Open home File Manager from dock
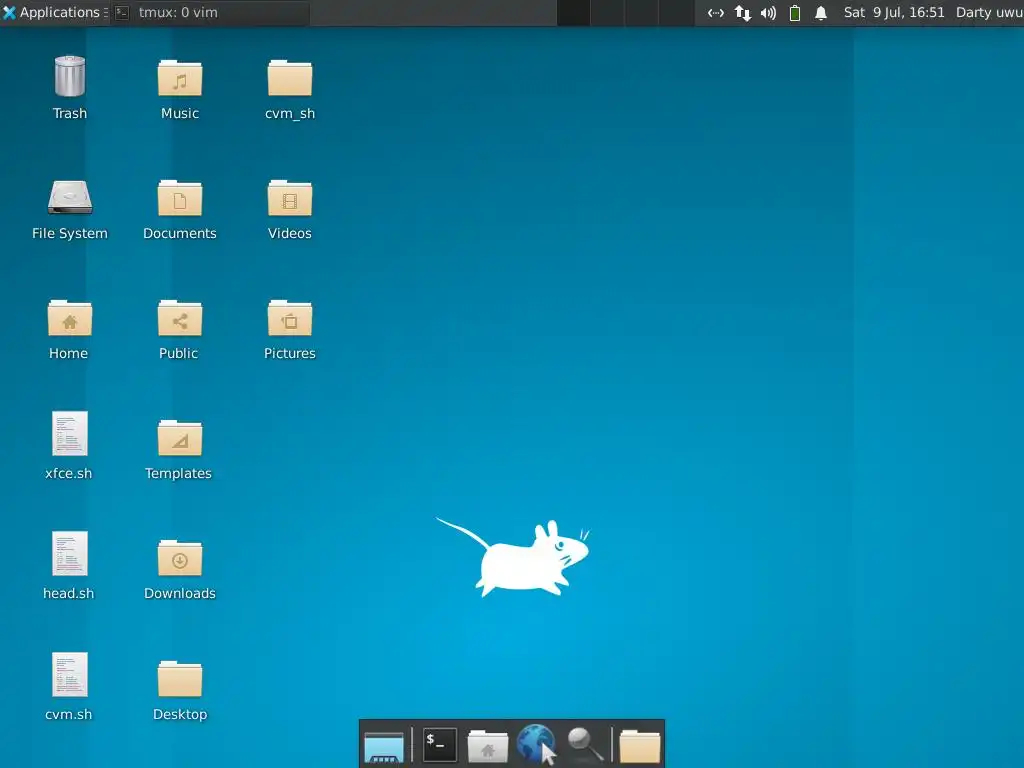 488,746
